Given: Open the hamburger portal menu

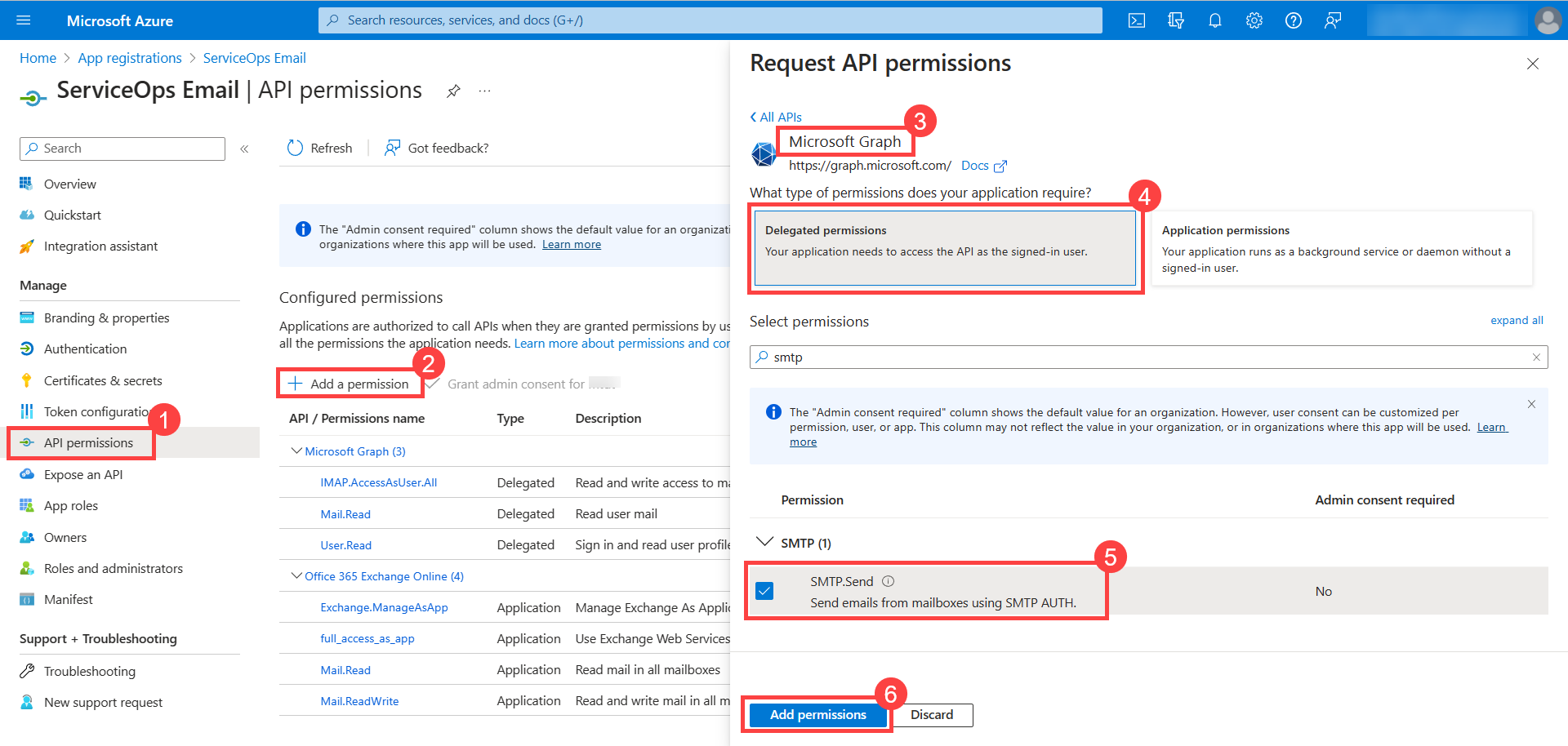Looking at the screenshot, I should click(24, 20).
